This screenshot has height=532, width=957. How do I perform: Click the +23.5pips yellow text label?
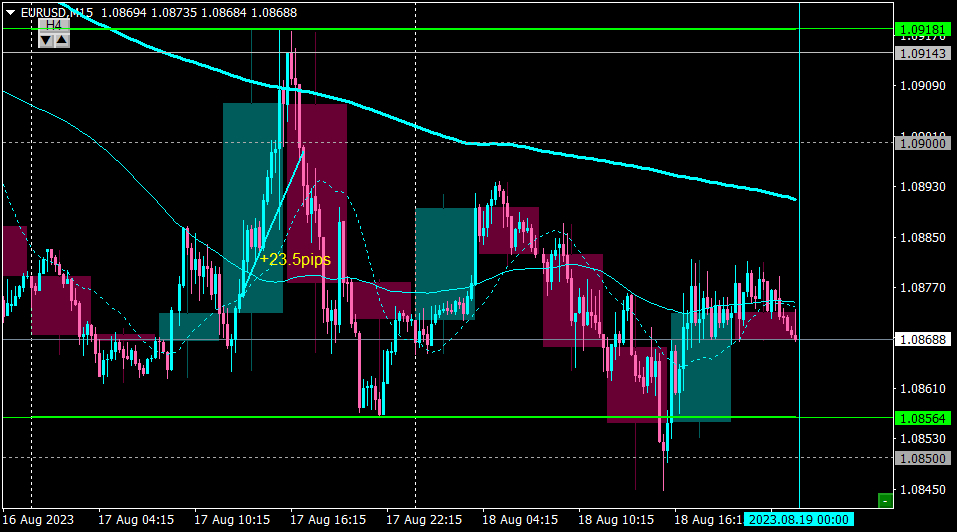pyautogui.click(x=295, y=259)
